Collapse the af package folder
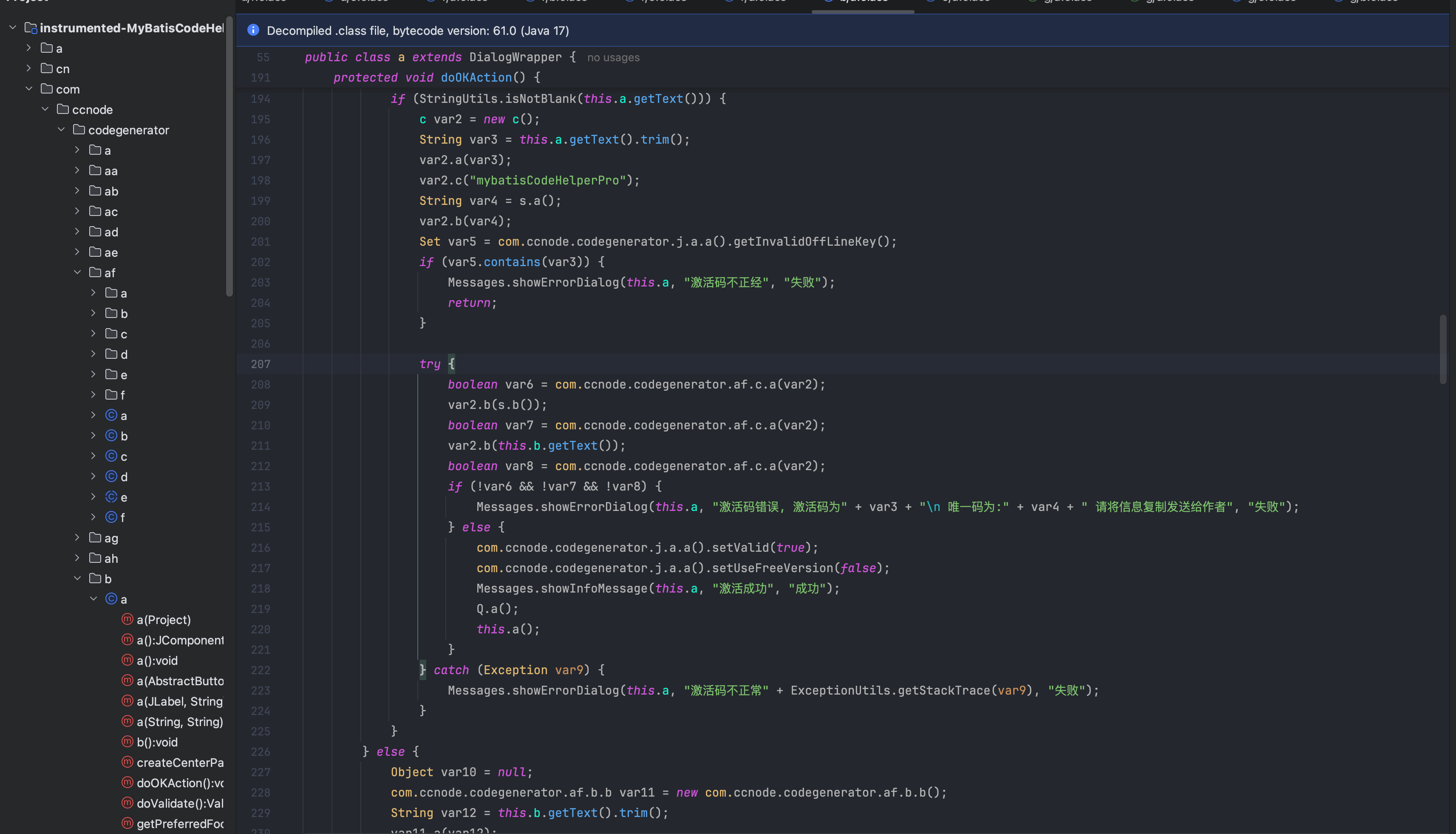Viewport: 1456px width, 834px height. (x=77, y=272)
